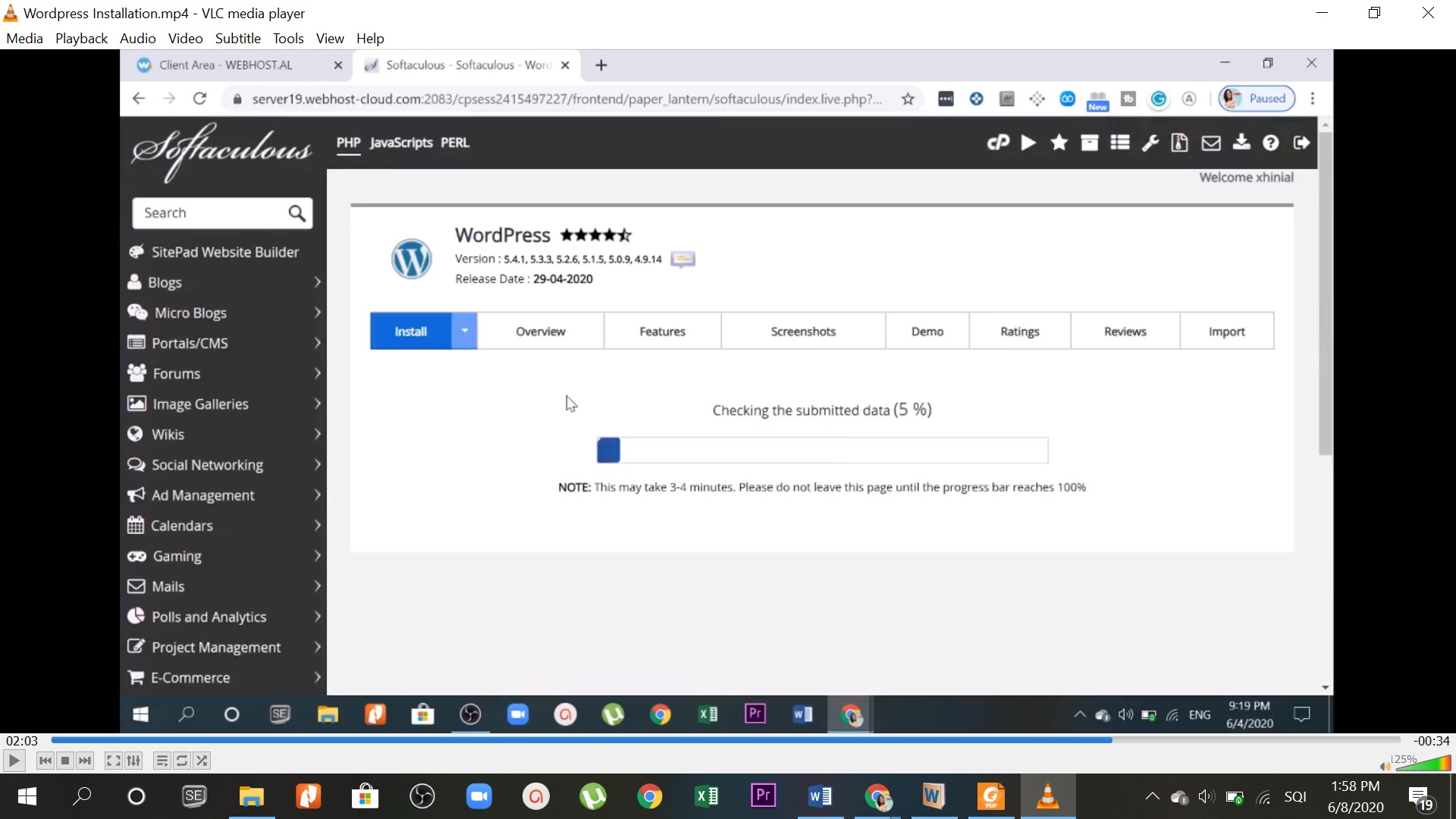Select the JavaScripts link
Screen dimensions: 1456x819
click(x=401, y=143)
